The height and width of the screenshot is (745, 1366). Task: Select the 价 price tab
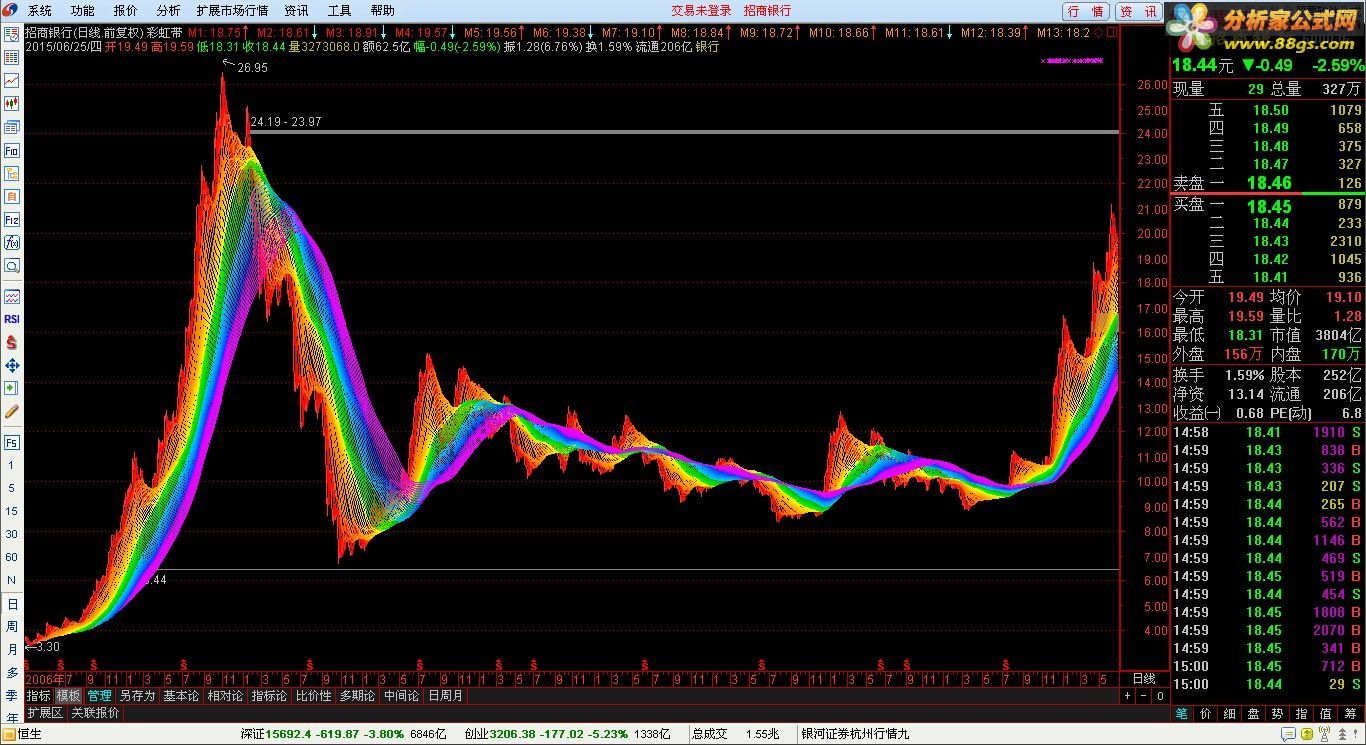(x=1205, y=714)
